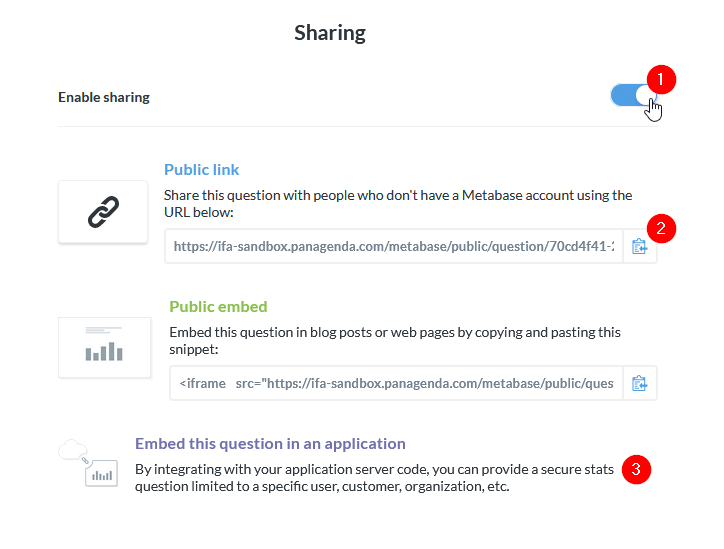The image size is (724, 549).
Task: Click red annotation marker number 3
Action: 636,468
